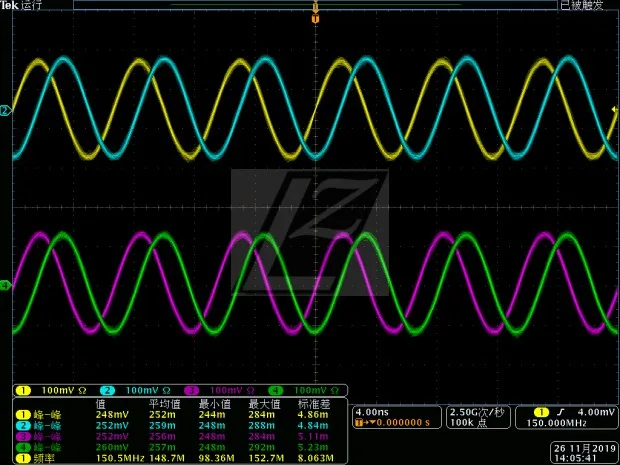Click channel 3 mean value 256m
This screenshot has height=465, width=620.
coord(162,437)
